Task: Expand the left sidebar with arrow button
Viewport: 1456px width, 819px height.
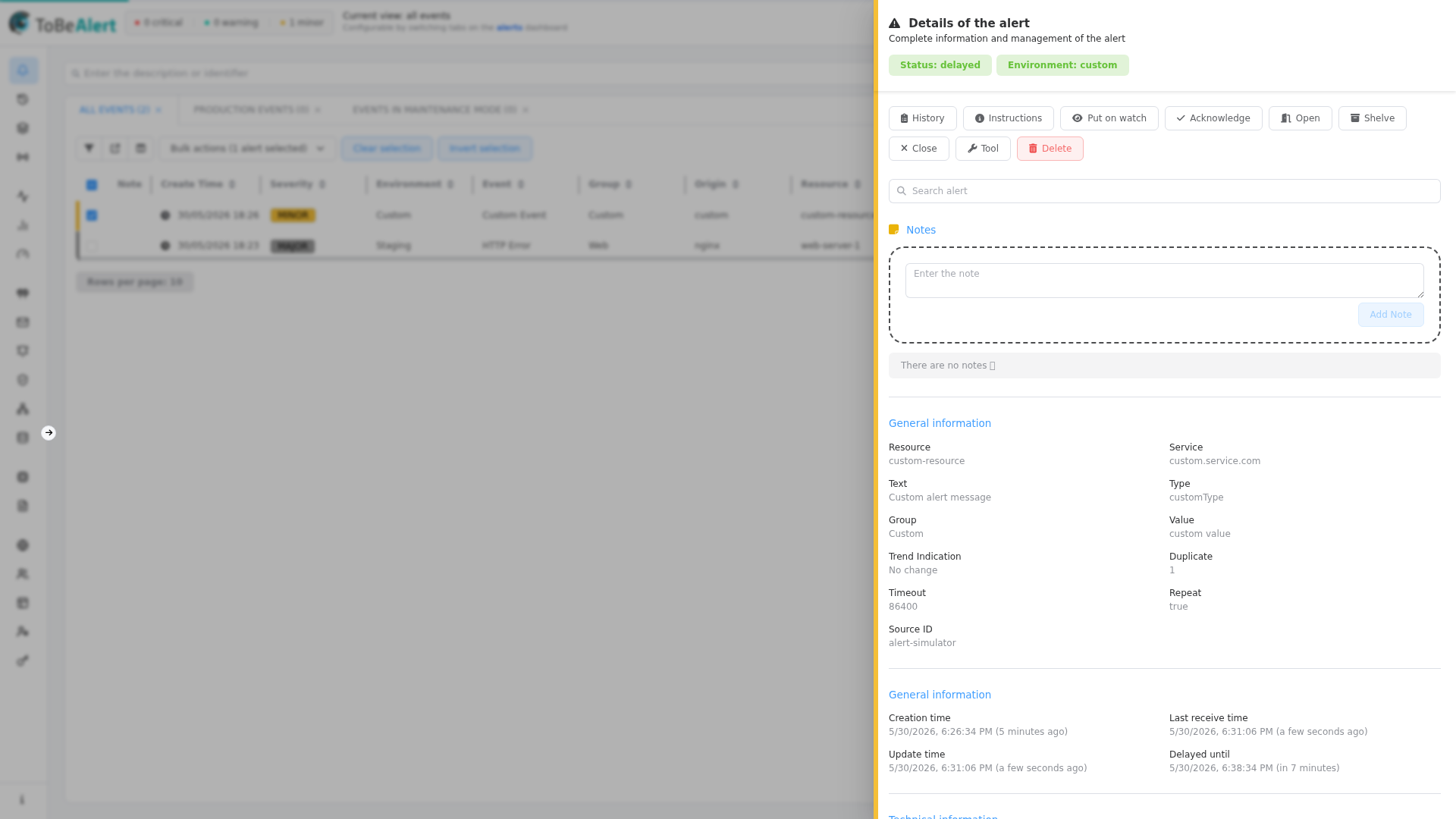Action: tap(49, 433)
